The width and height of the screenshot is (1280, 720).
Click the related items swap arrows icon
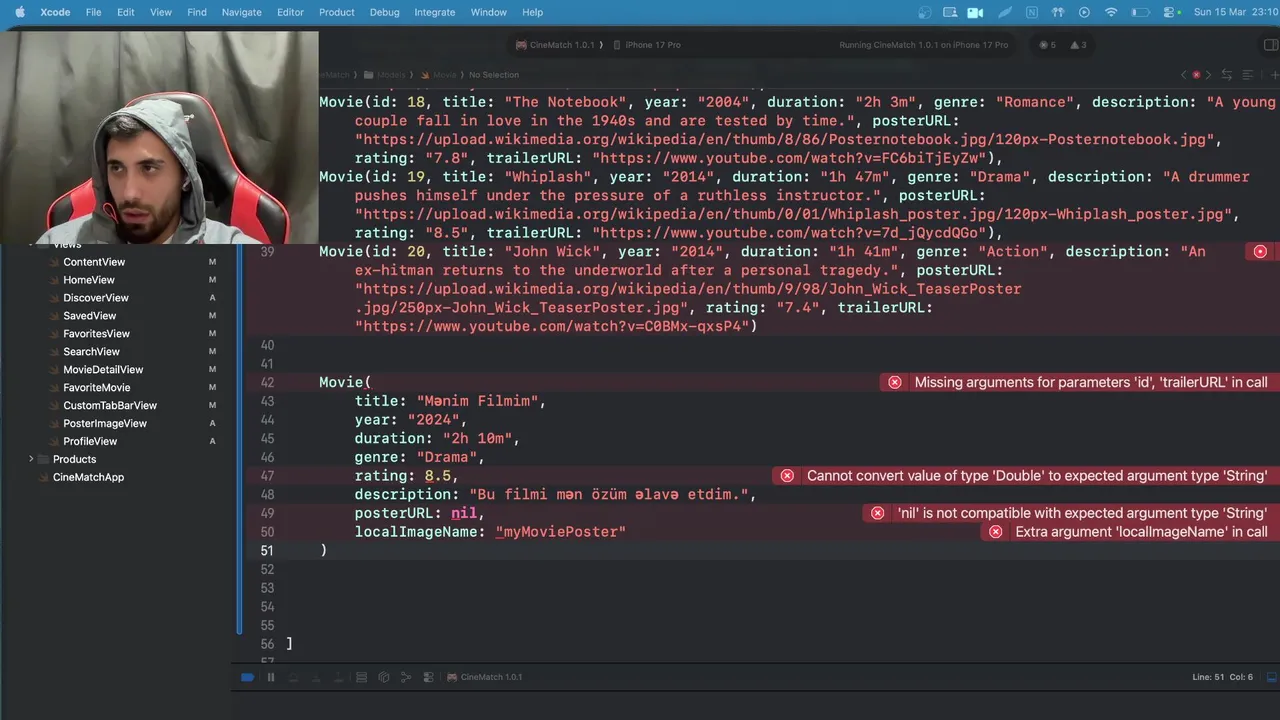[1229, 75]
